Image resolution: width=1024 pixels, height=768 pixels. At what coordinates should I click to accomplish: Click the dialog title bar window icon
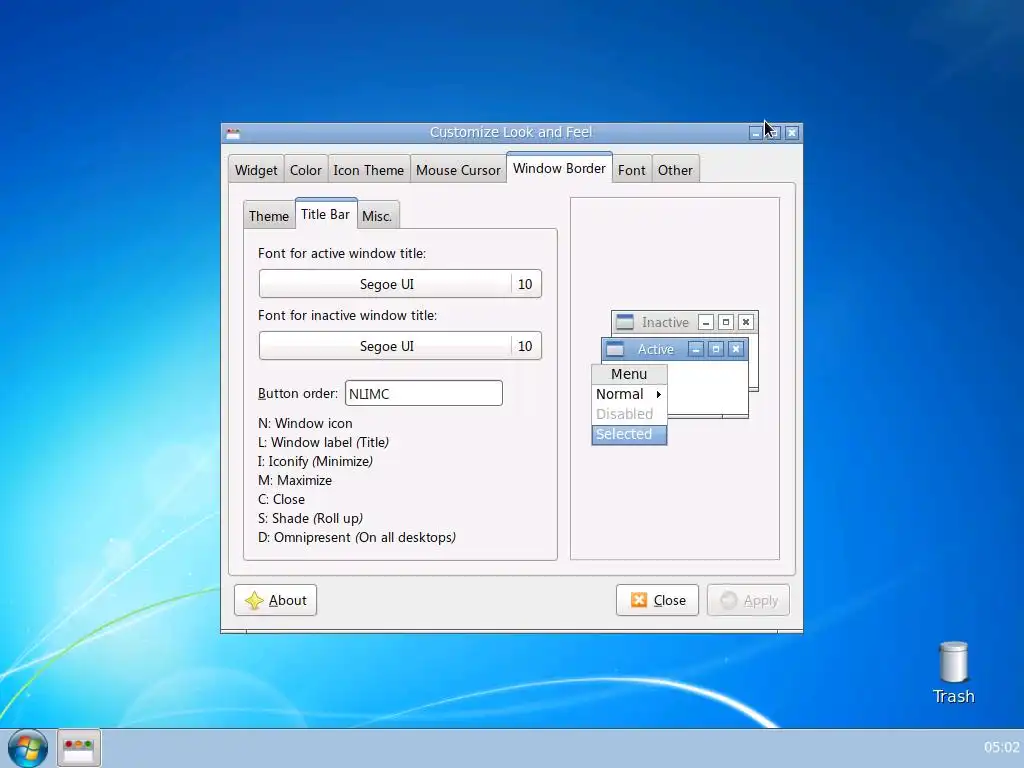[233, 133]
